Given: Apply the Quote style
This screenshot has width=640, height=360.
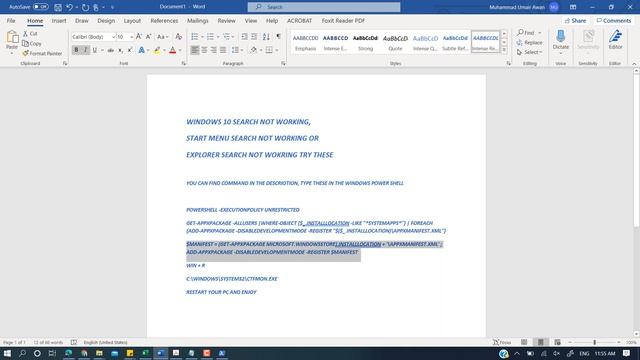Looking at the screenshot, I should tap(395, 42).
